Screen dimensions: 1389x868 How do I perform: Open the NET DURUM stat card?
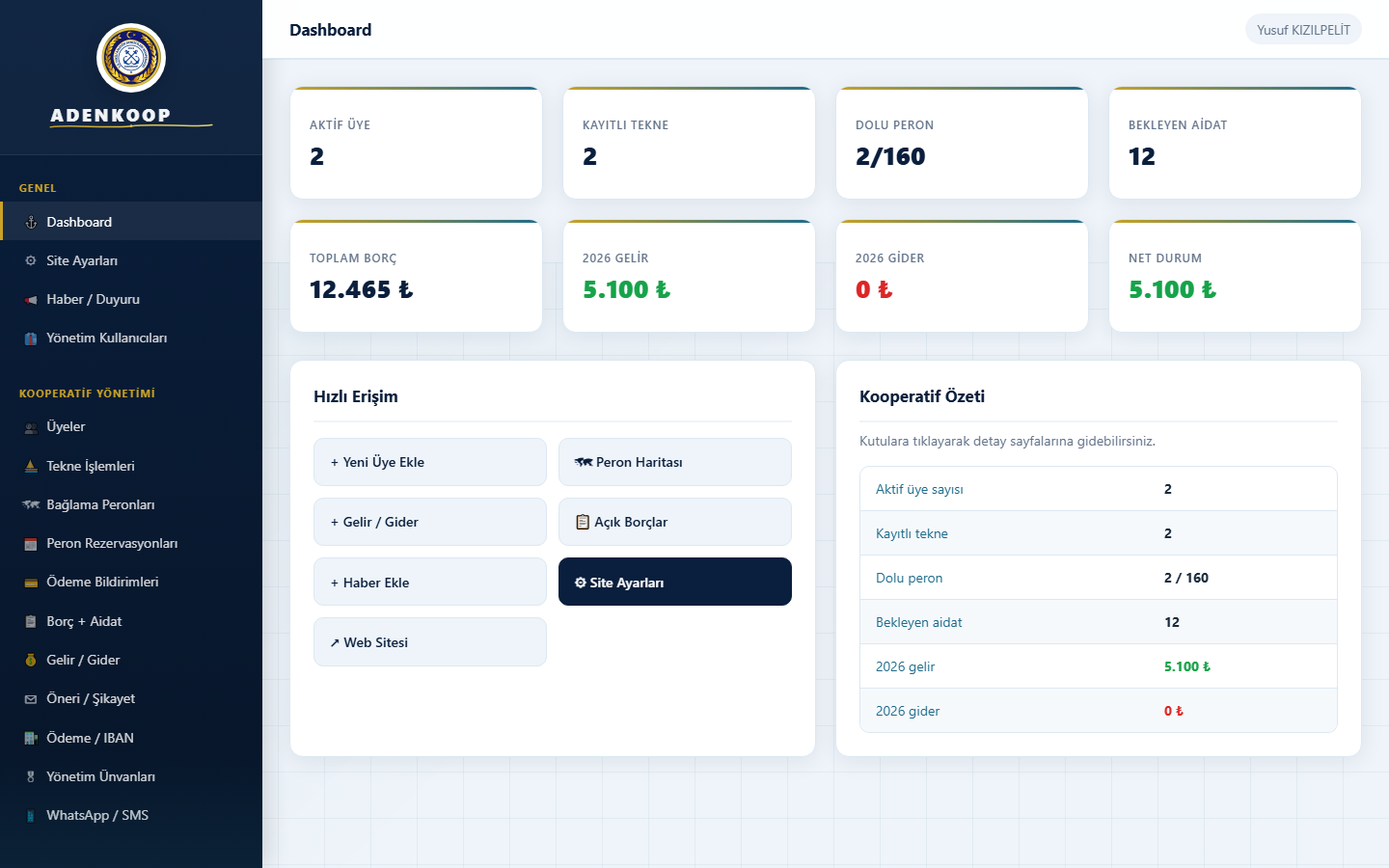(1235, 276)
